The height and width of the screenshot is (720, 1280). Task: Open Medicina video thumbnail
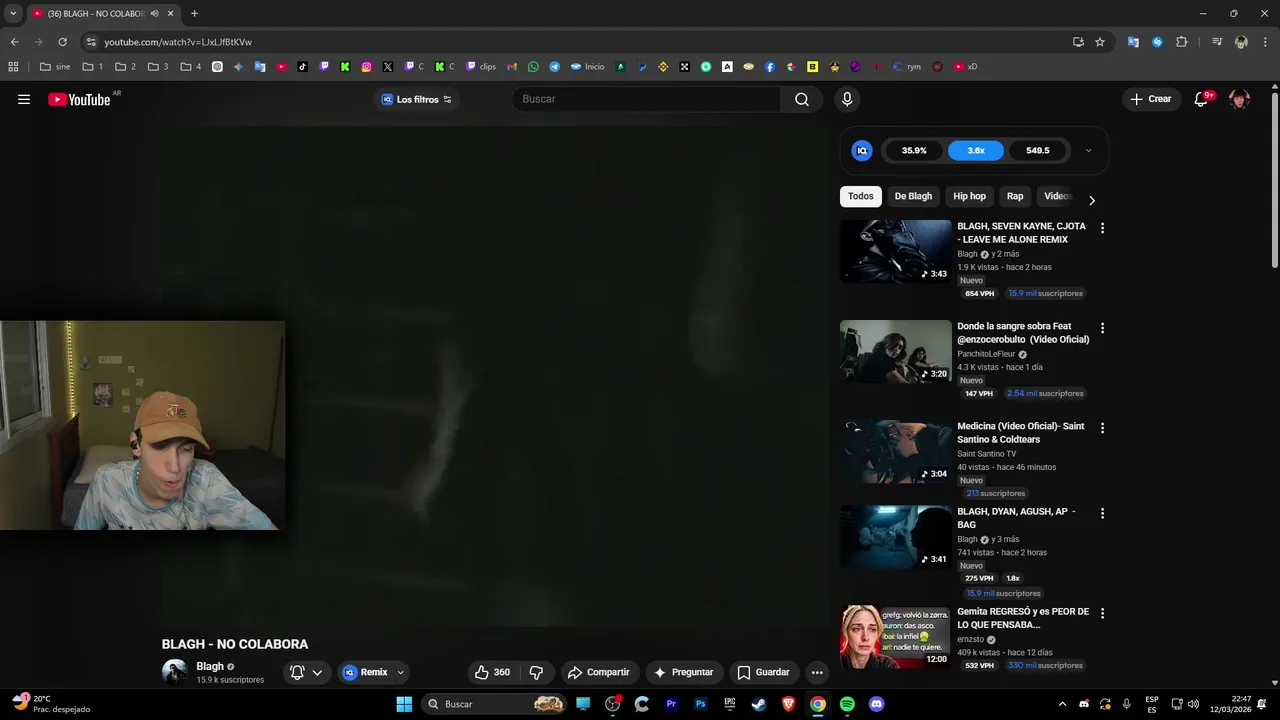point(895,451)
